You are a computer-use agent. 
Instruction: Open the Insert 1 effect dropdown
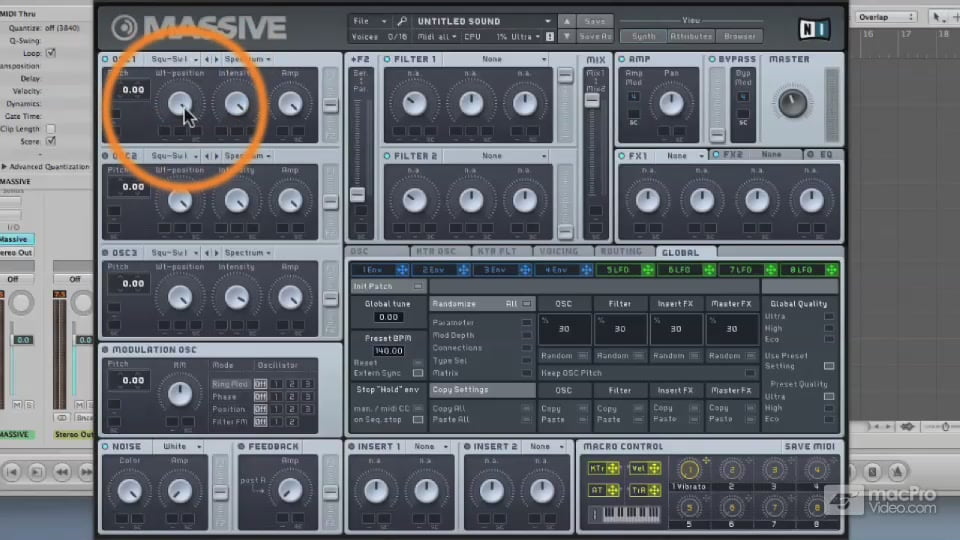point(430,446)
